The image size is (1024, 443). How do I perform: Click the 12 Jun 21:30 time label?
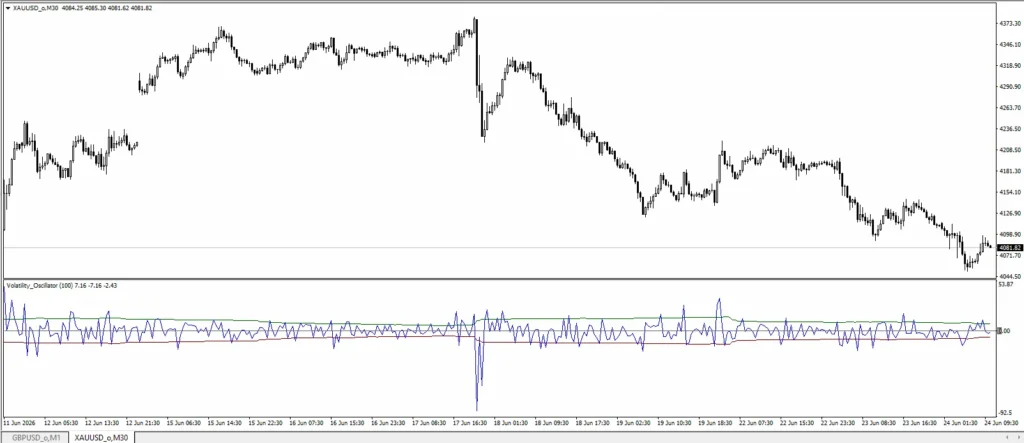pyautogui.click(x=143, y=423)
